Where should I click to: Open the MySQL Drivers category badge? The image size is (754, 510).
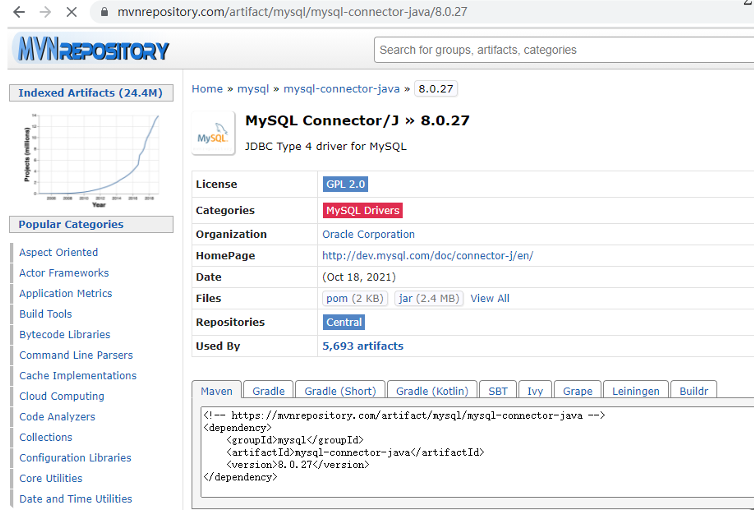pos(363,211)
